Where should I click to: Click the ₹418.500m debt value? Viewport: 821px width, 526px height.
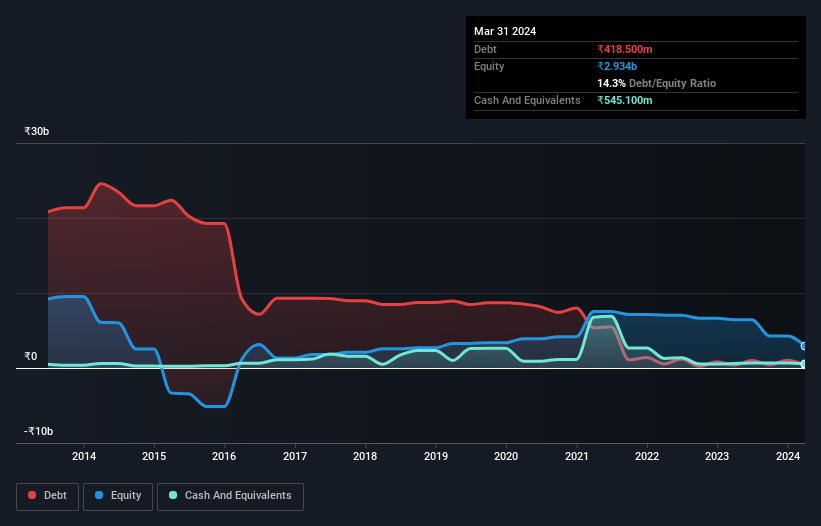click(625, 49)
